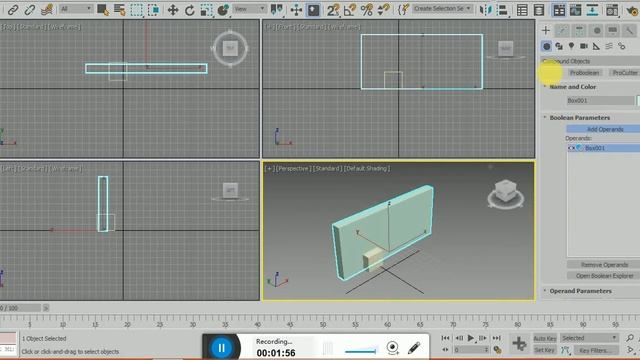The image size is (640, 360).
Task: Choose the Rectangular Selection Region tool
Action: [137, 10]
